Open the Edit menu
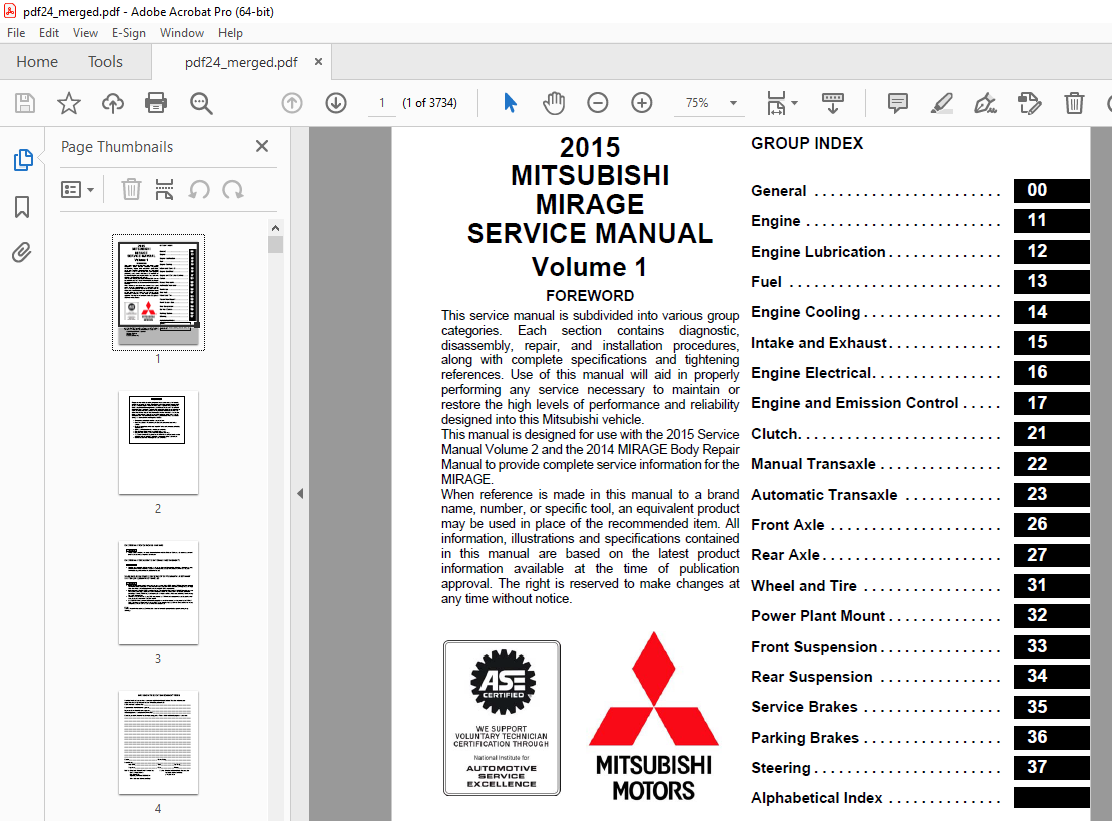The height and width of the screenshot is (821, 1112). click(49, 33)
